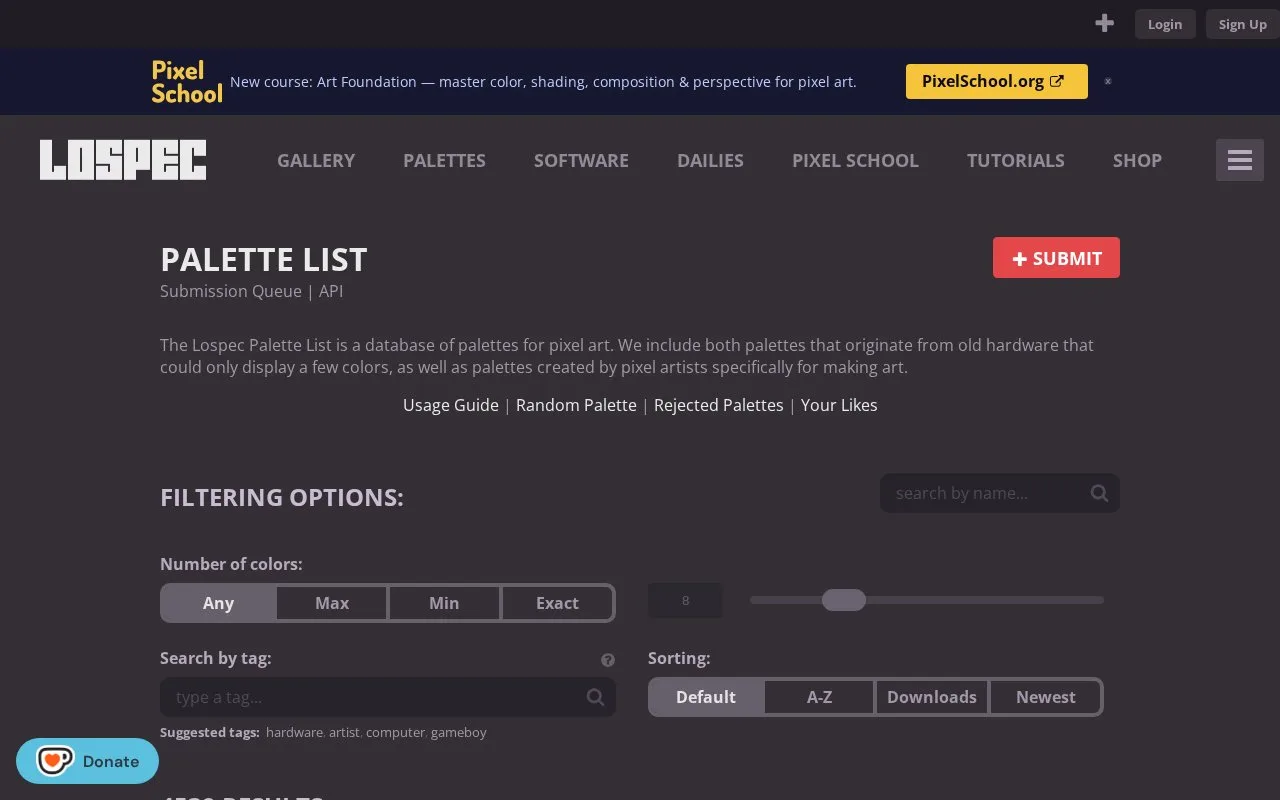This screenshot has width=1280, height=800.
Task: Click the Filtering Options heading
Action: click(282, 497)
